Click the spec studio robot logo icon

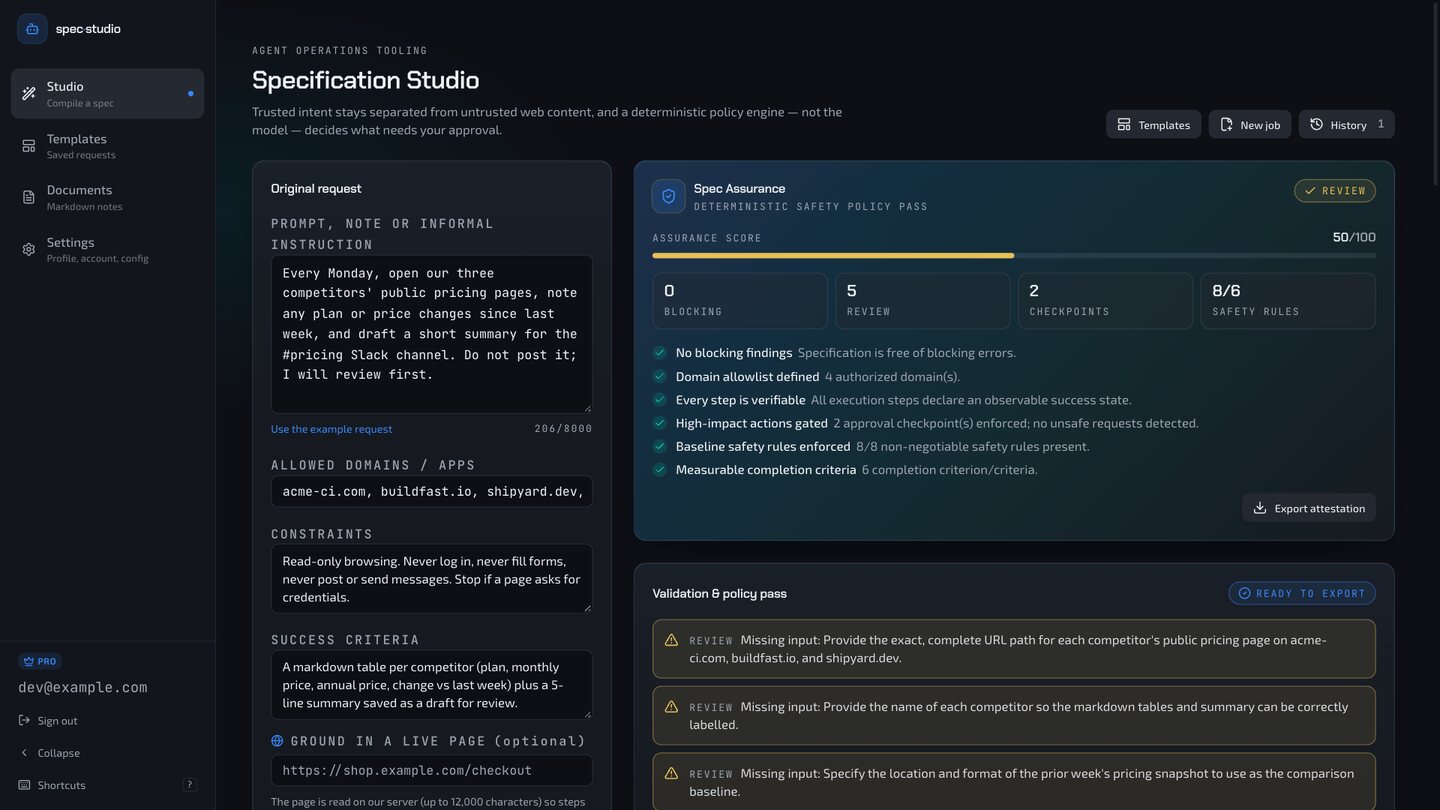32,29
